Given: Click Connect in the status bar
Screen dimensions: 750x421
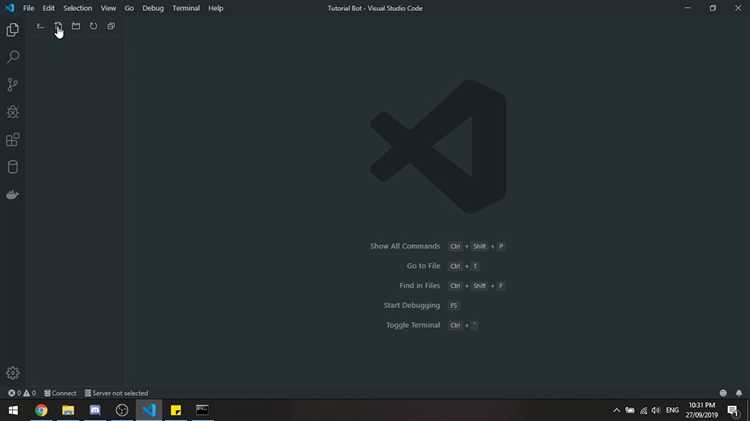Looking at the screenshot, I should 60,393.
